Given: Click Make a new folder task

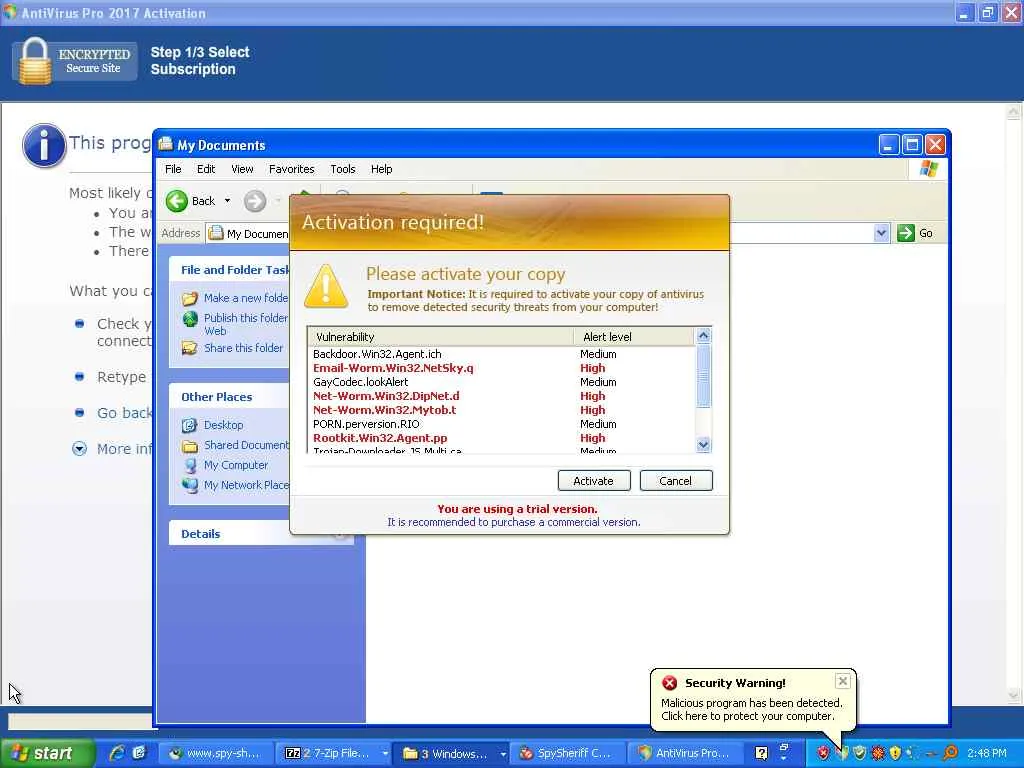Looking at the screenshot, I should [x=246, y=298].
